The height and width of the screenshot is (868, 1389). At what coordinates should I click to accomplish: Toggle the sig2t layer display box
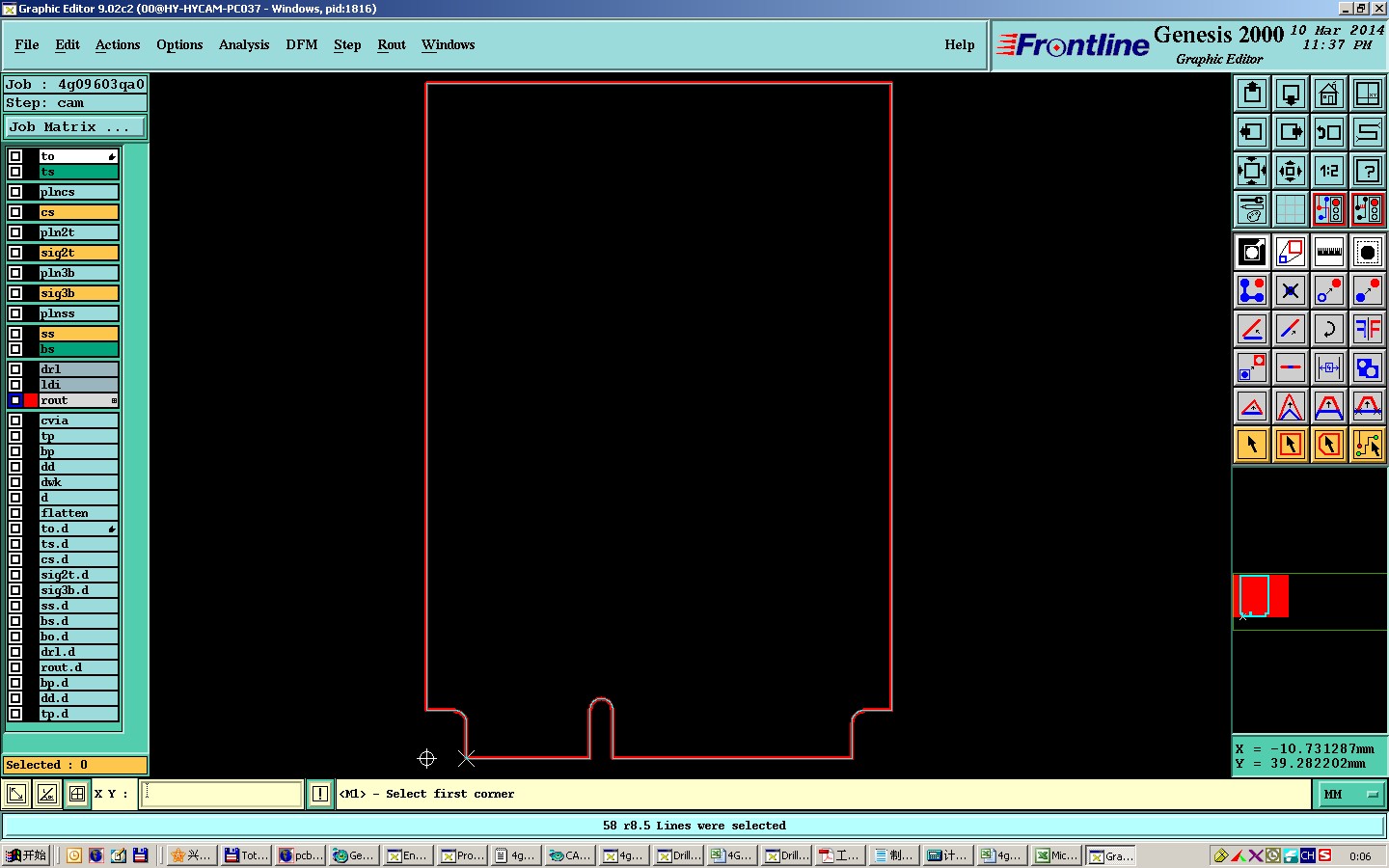tap(15, 253)
